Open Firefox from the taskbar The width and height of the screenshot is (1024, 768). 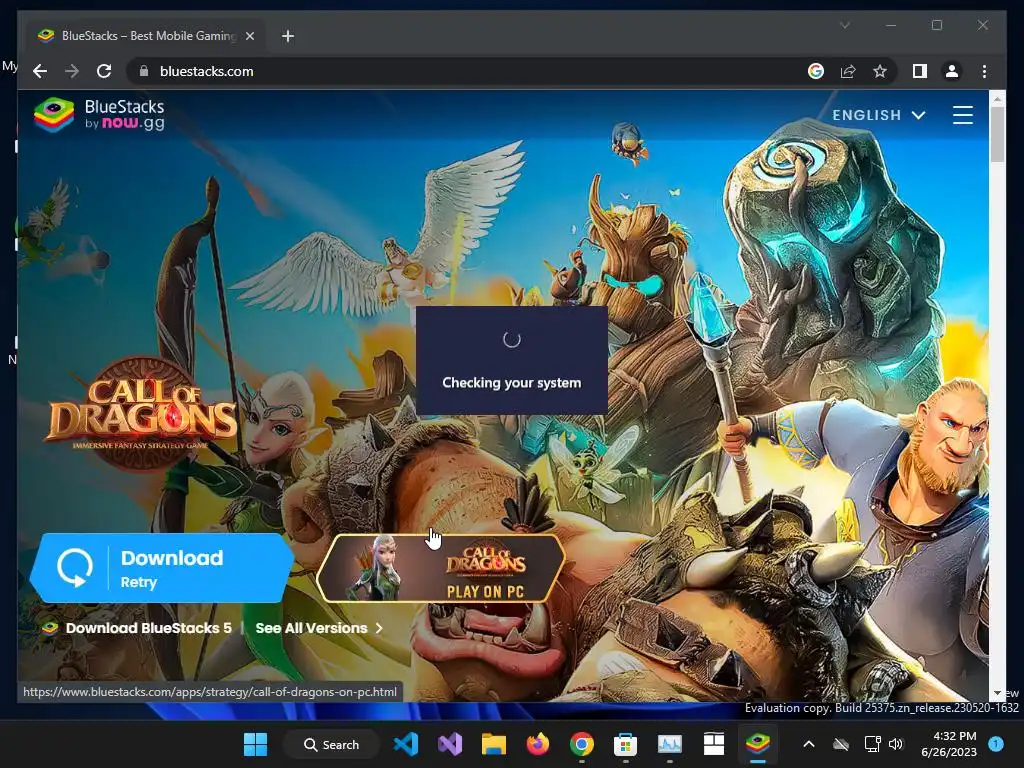coord(537,744)
